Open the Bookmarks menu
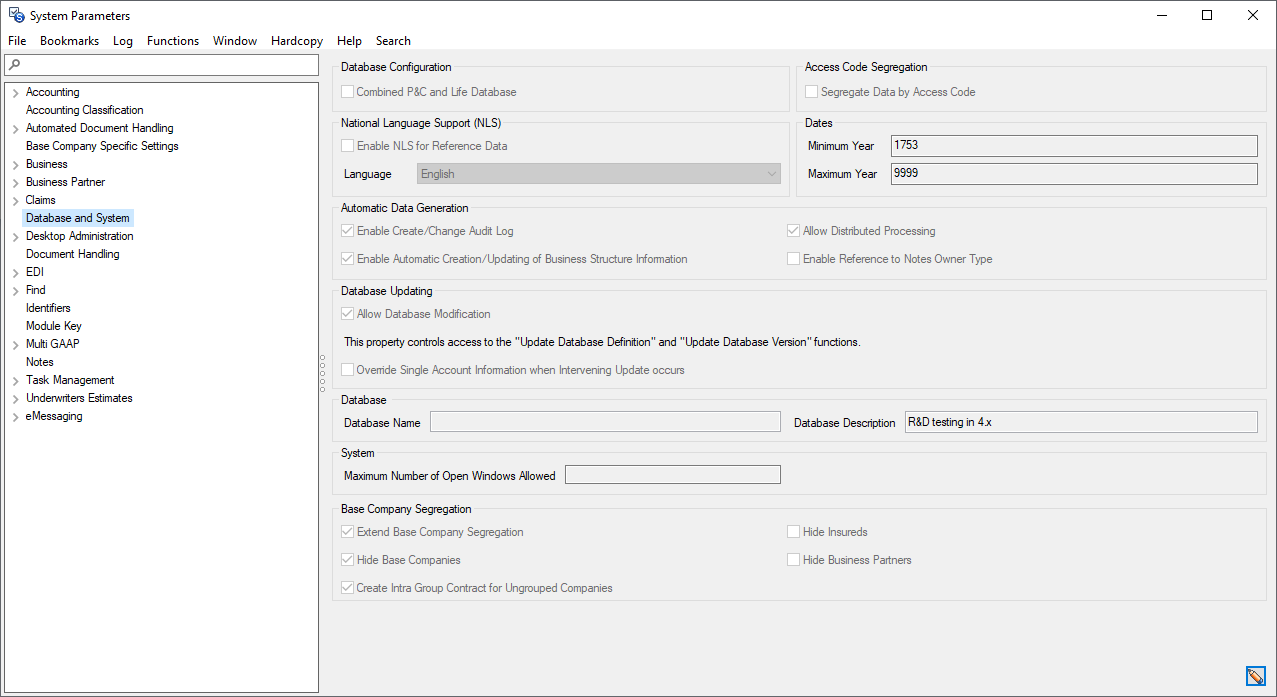1277x697 pixels. click(69, 41)
